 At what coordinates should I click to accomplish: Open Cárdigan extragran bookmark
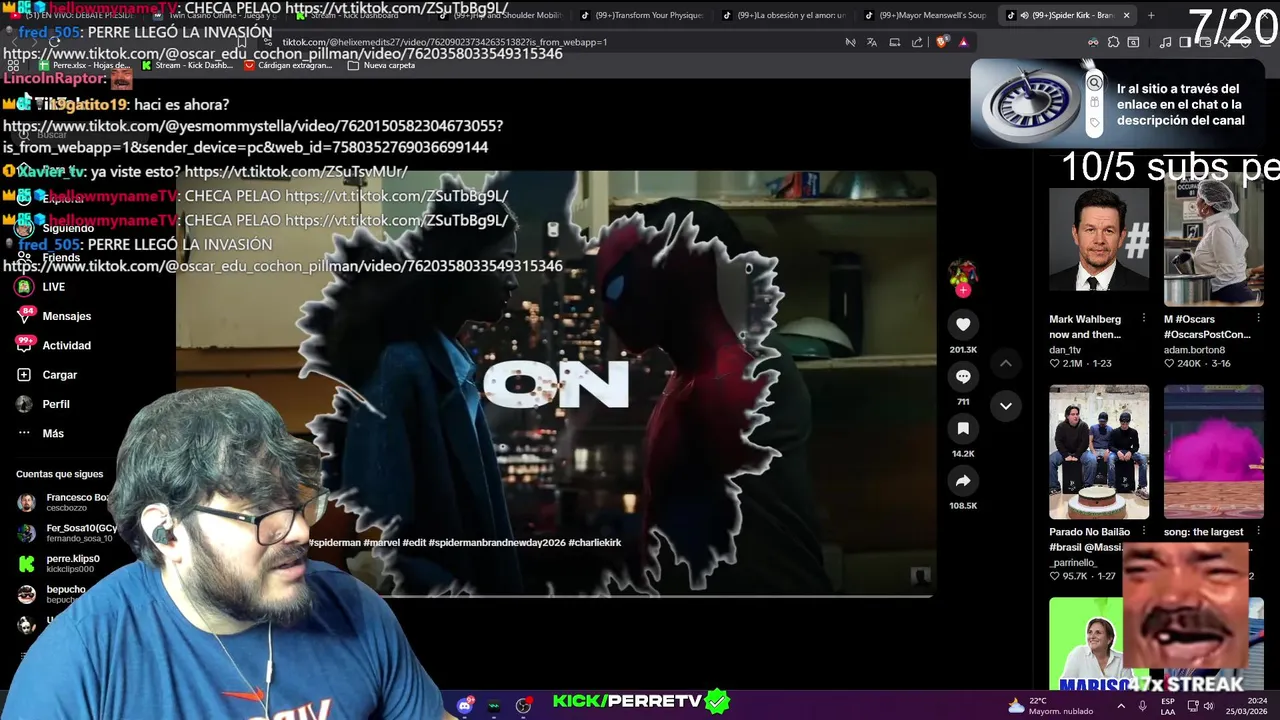coord(288,65)
